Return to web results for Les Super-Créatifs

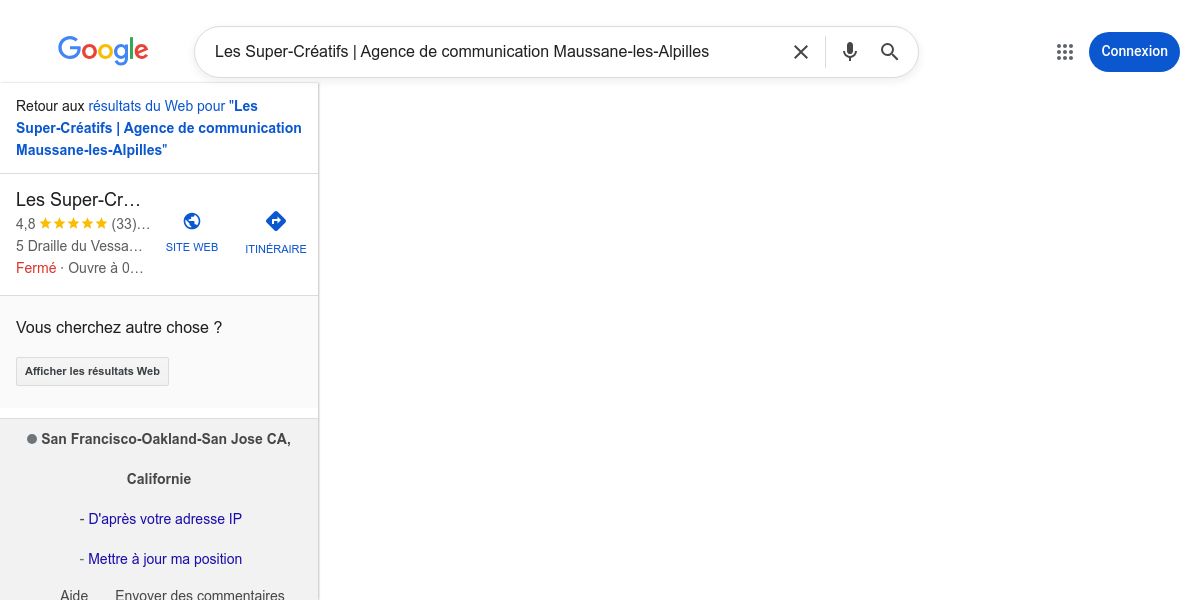click(159, 128)
